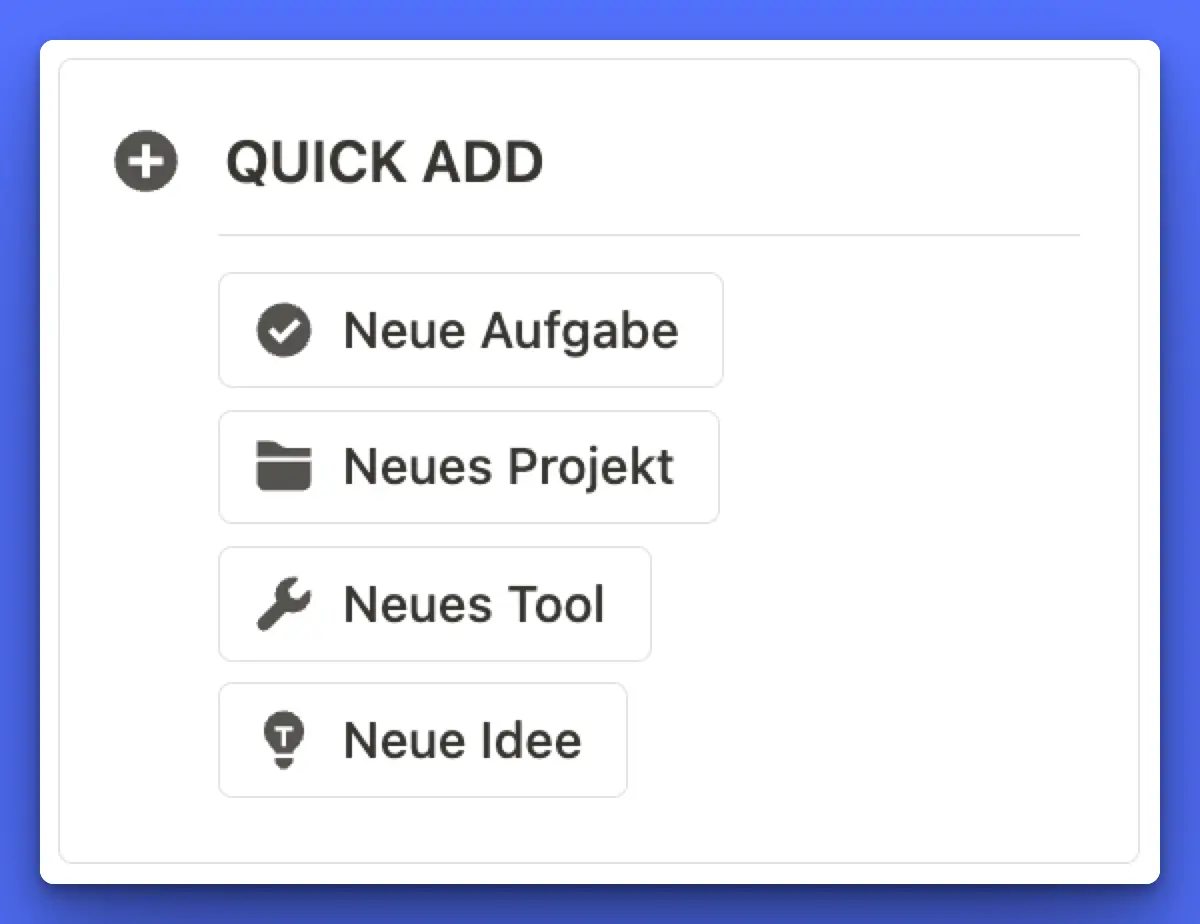This screenshot has height=924, width=1200.
Task: Click the wrench icon in Neues Tool
Action: click(284, 605)
